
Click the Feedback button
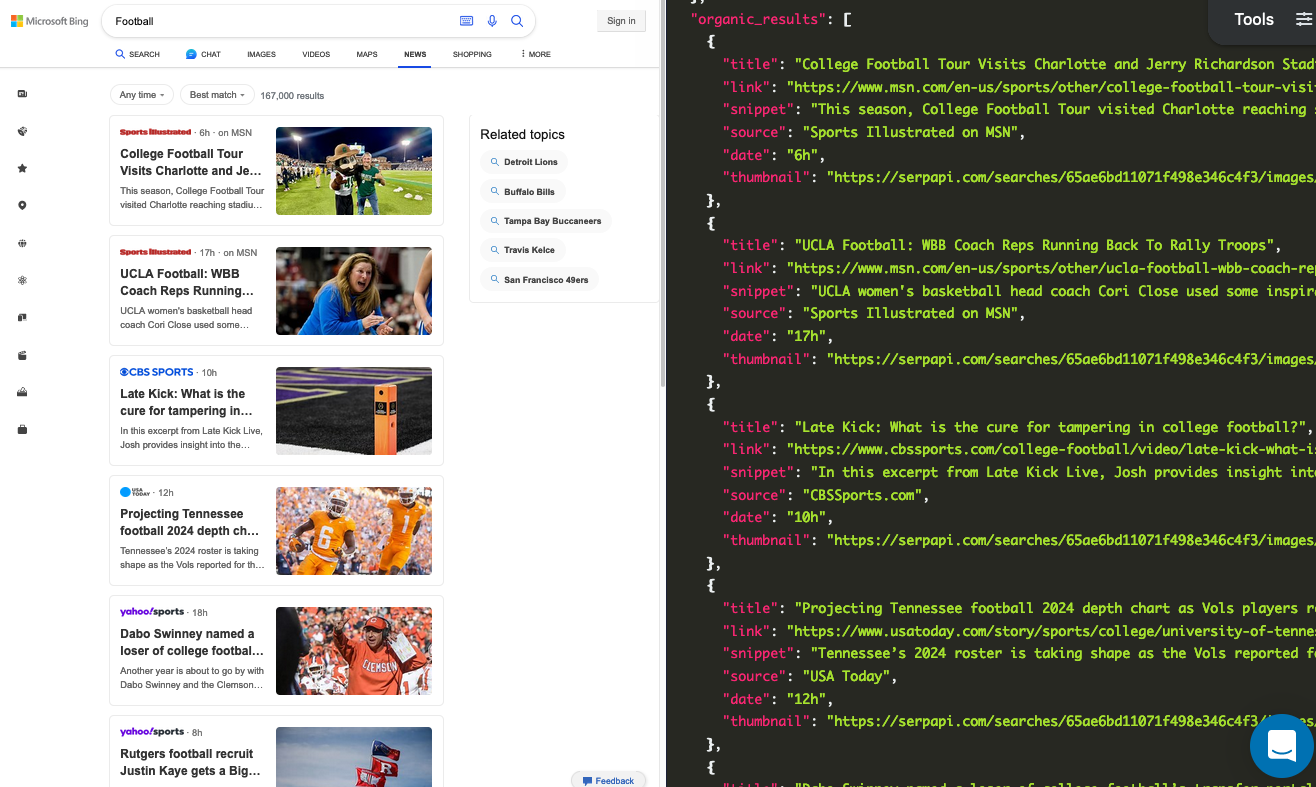(608, 780)
